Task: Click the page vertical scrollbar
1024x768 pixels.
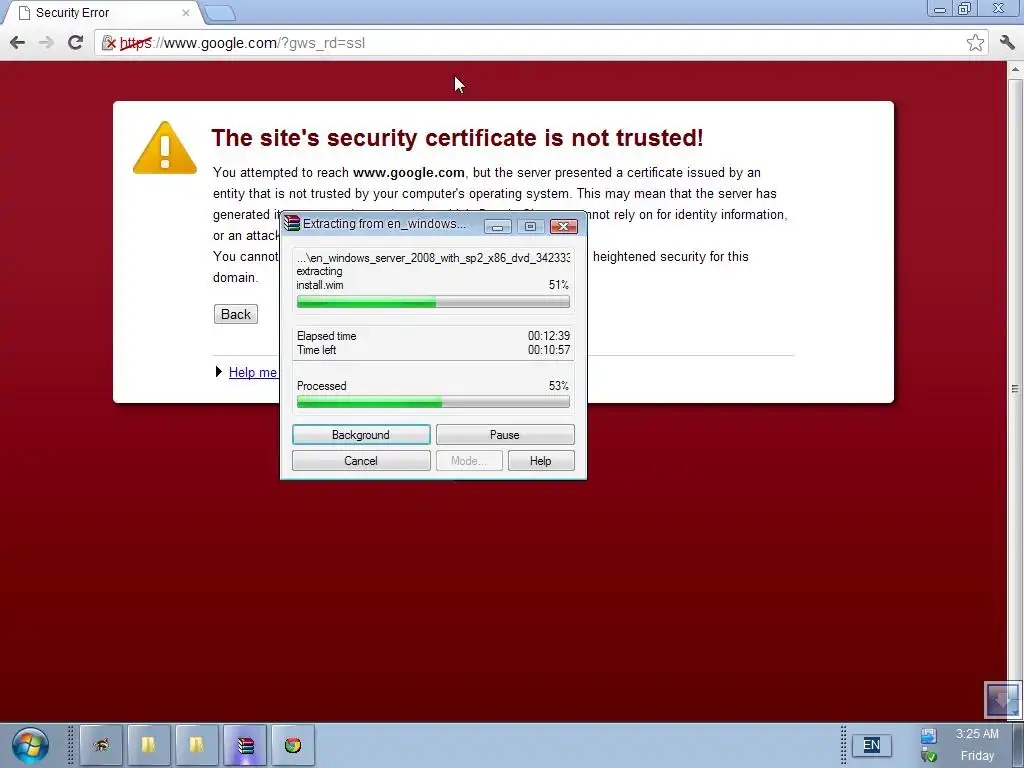Action: click(x=1015, y=389)
